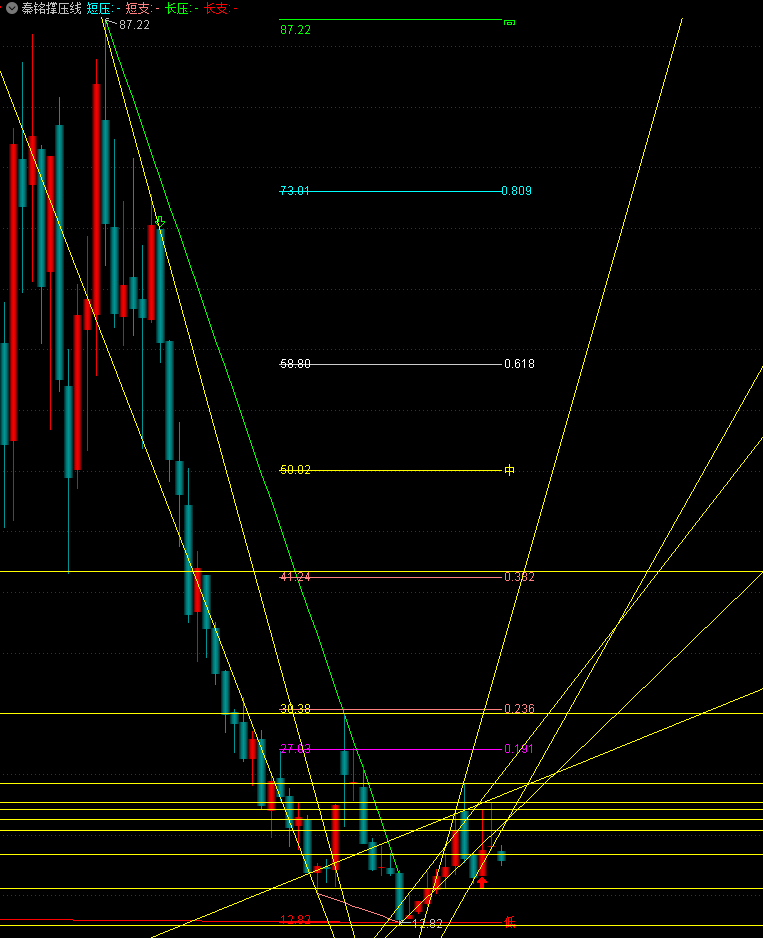Click the pink 41.24 level price
Viewport: 763px width, 938px height.
click(x=295, y=577)
